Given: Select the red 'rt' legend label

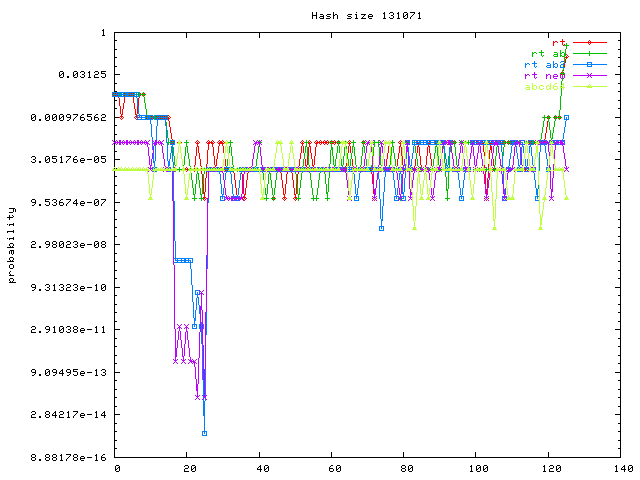Looking at the screenshot, I should click(559, 43).
